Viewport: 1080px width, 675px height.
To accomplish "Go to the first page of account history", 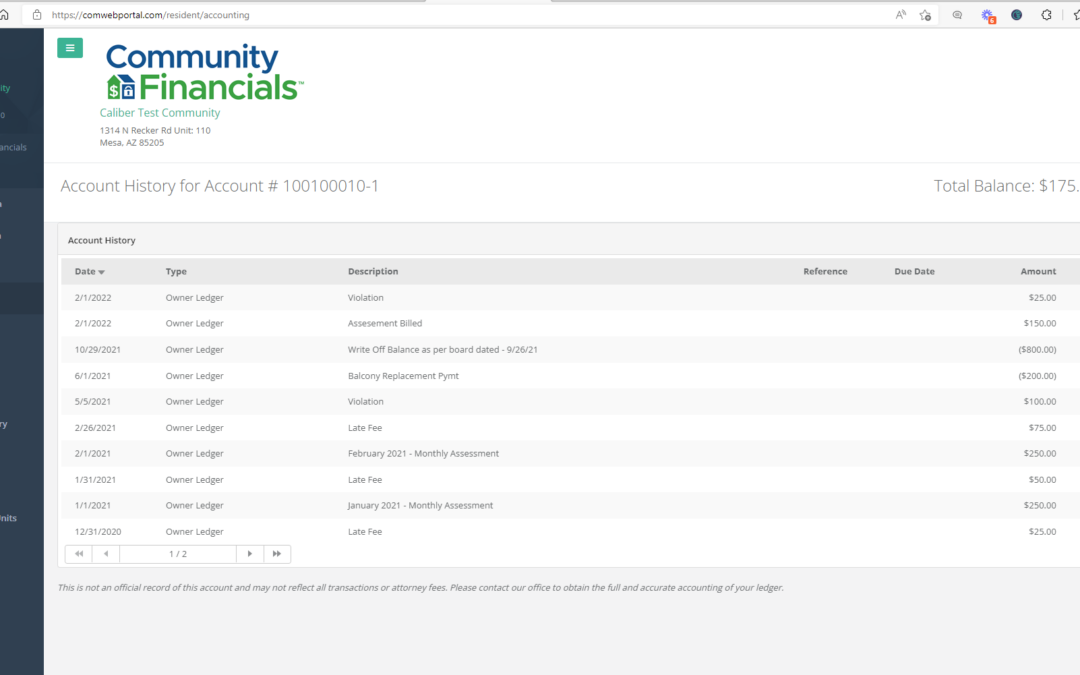I will click(78, 554).
